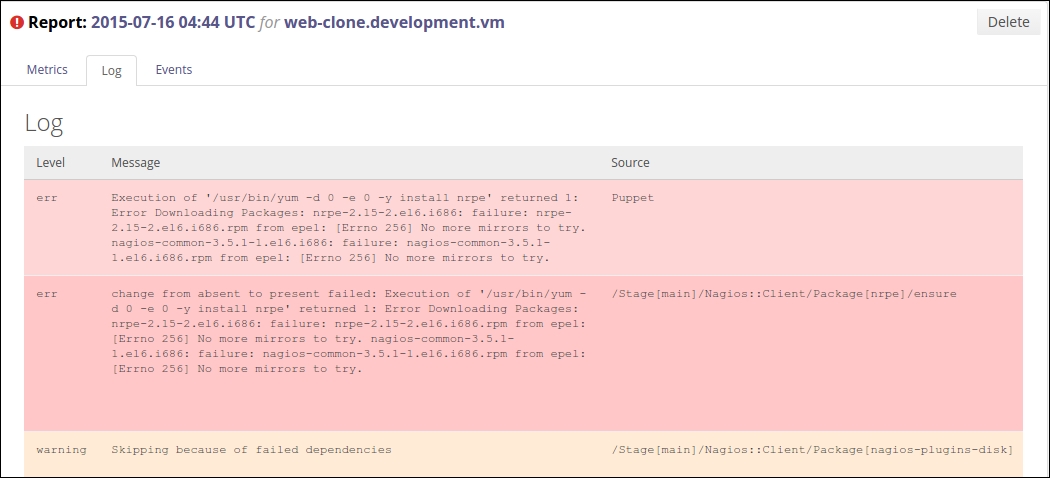Click the Log section heading
This screenshot has width=1050, height=478.
[44, 123]
